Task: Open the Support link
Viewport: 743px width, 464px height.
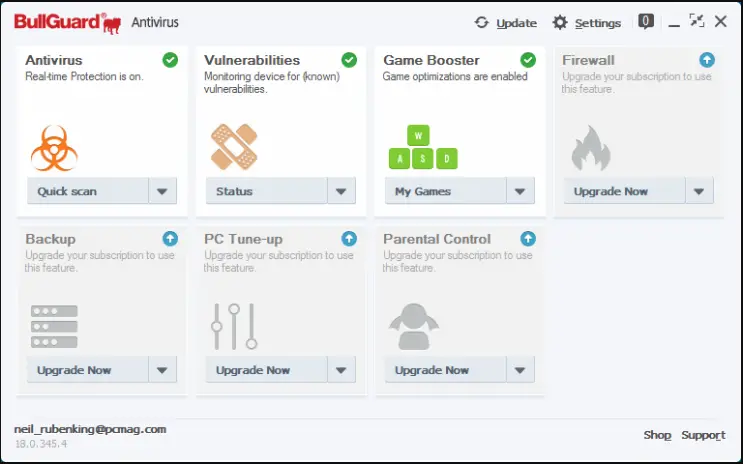Action: click(x=703, y=435)
